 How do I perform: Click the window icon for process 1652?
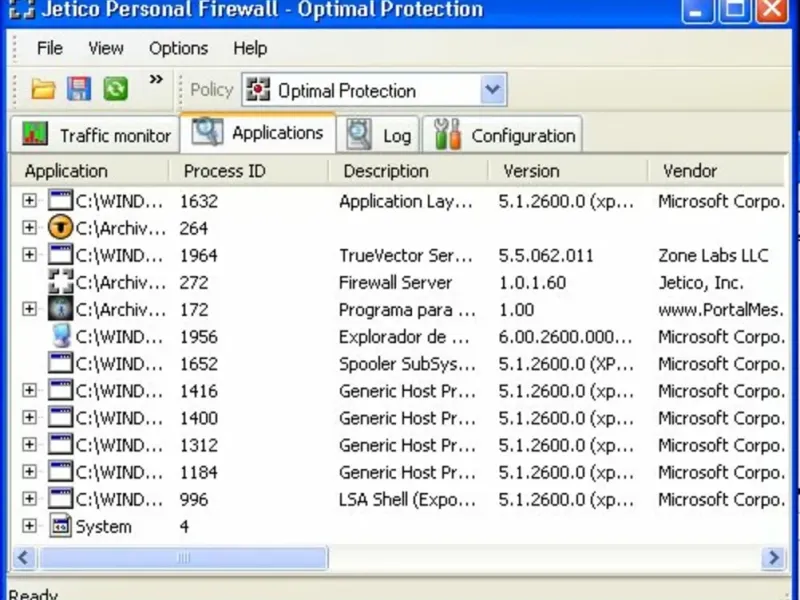[60, 363]
